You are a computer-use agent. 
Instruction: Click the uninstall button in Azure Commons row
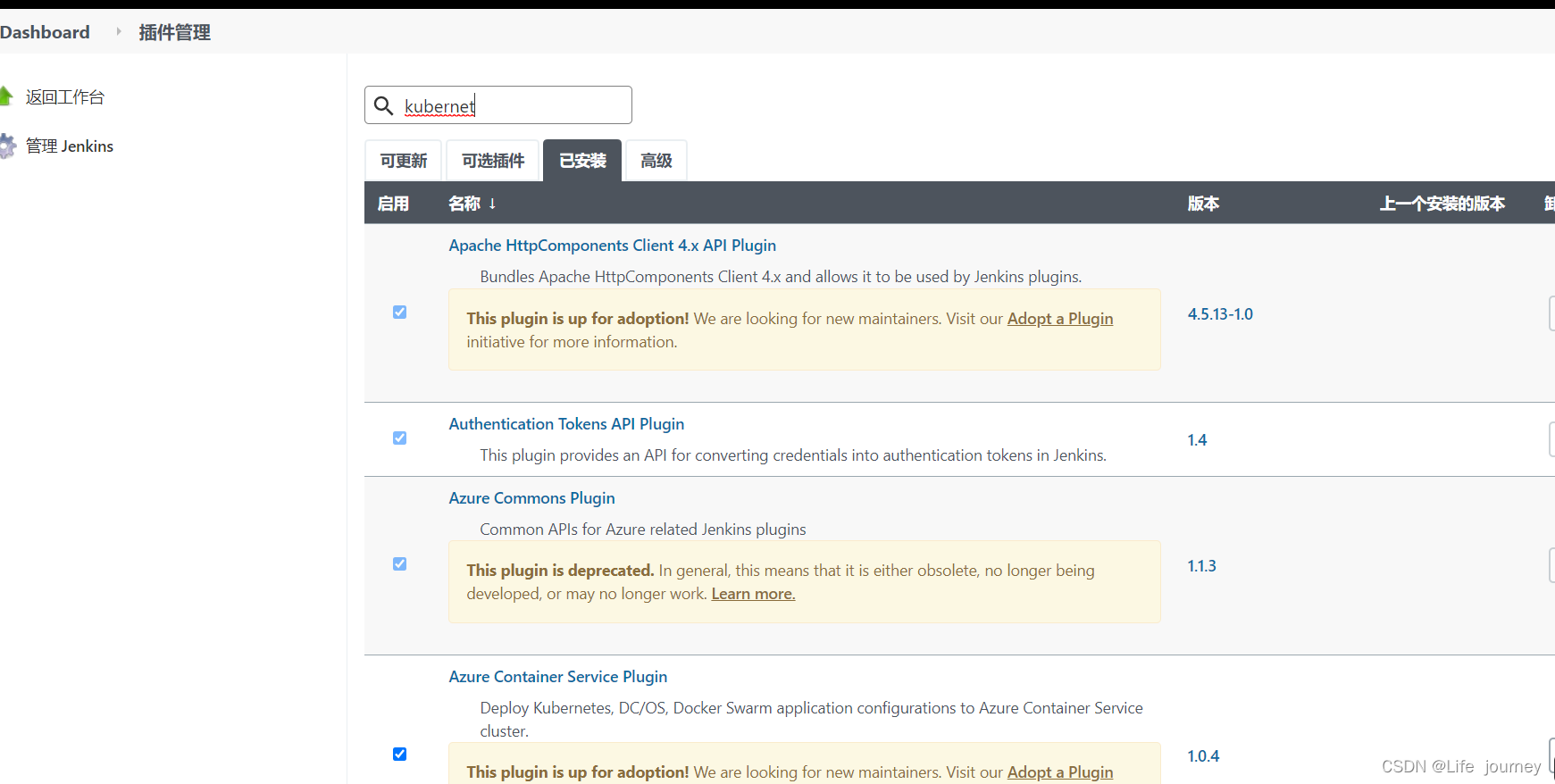coord(1551,565)
